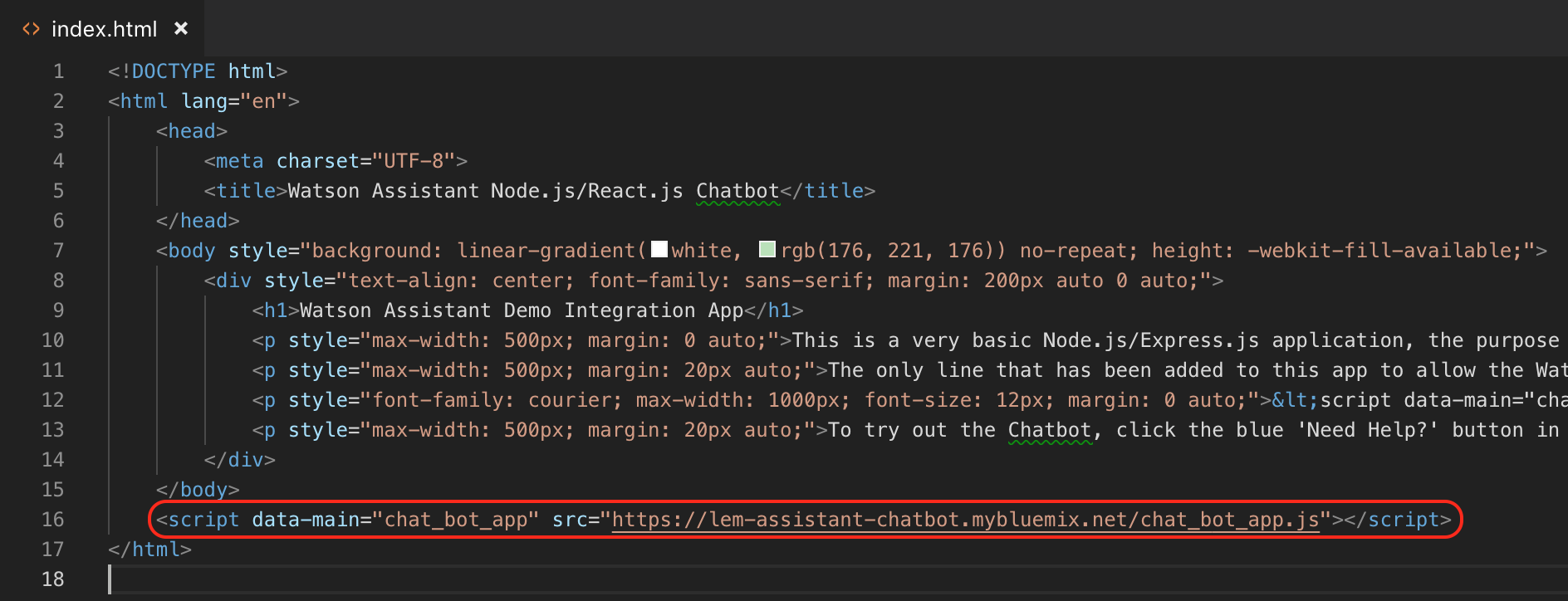Click 'The only line that has been added' text
Image resolution: width=1568 pixels, height=601 pixels.
(x=1026, y=370)
